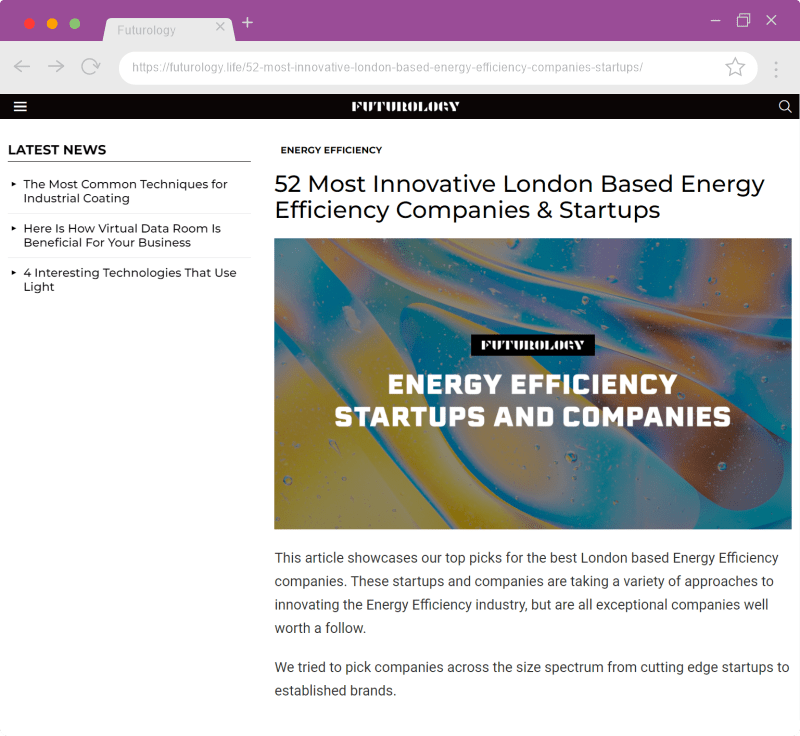This screenshot has height=736, width=800.
Task: Click the site search magnifier icon
Action: [785, 107]
